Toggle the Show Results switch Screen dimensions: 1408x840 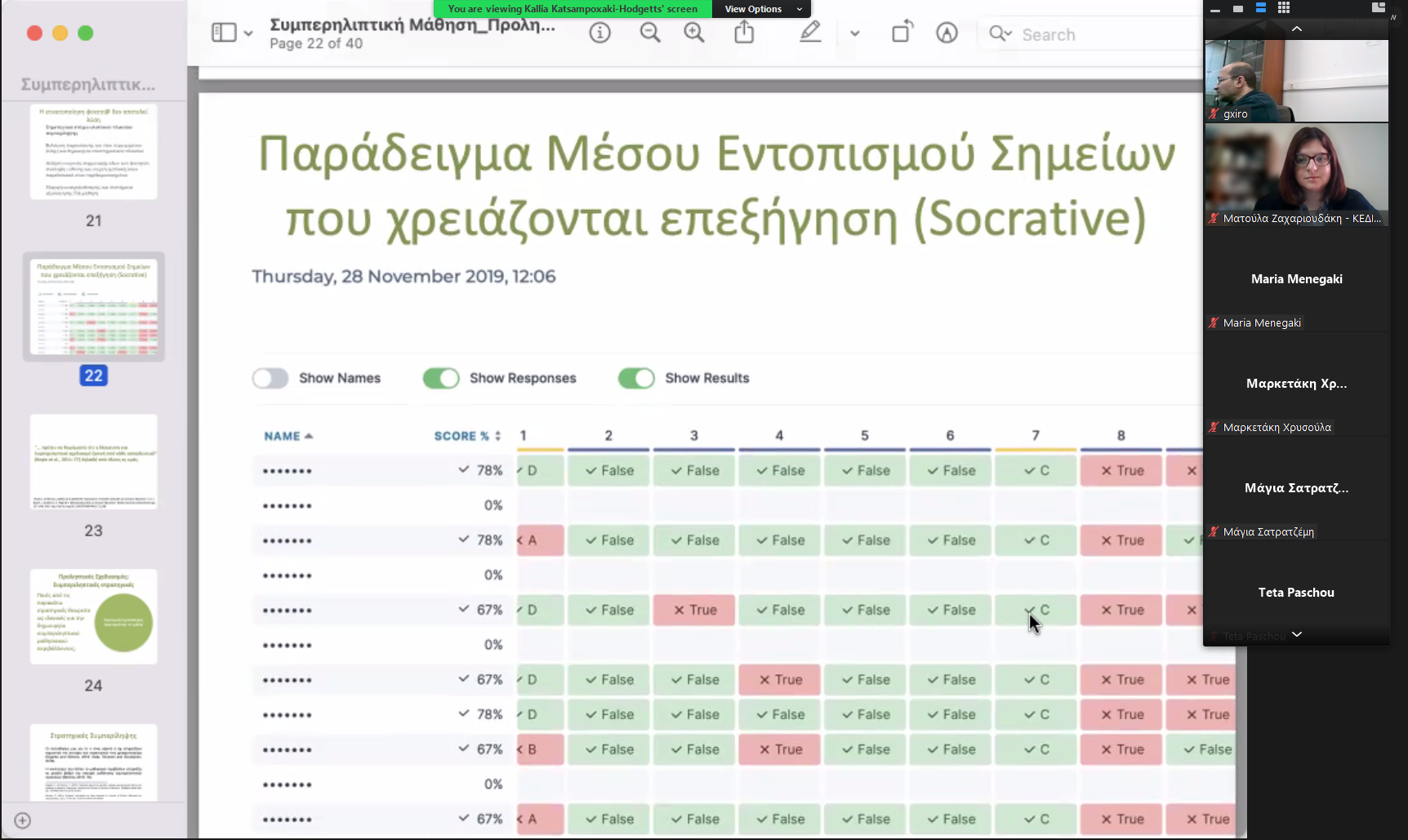point(636,378)
